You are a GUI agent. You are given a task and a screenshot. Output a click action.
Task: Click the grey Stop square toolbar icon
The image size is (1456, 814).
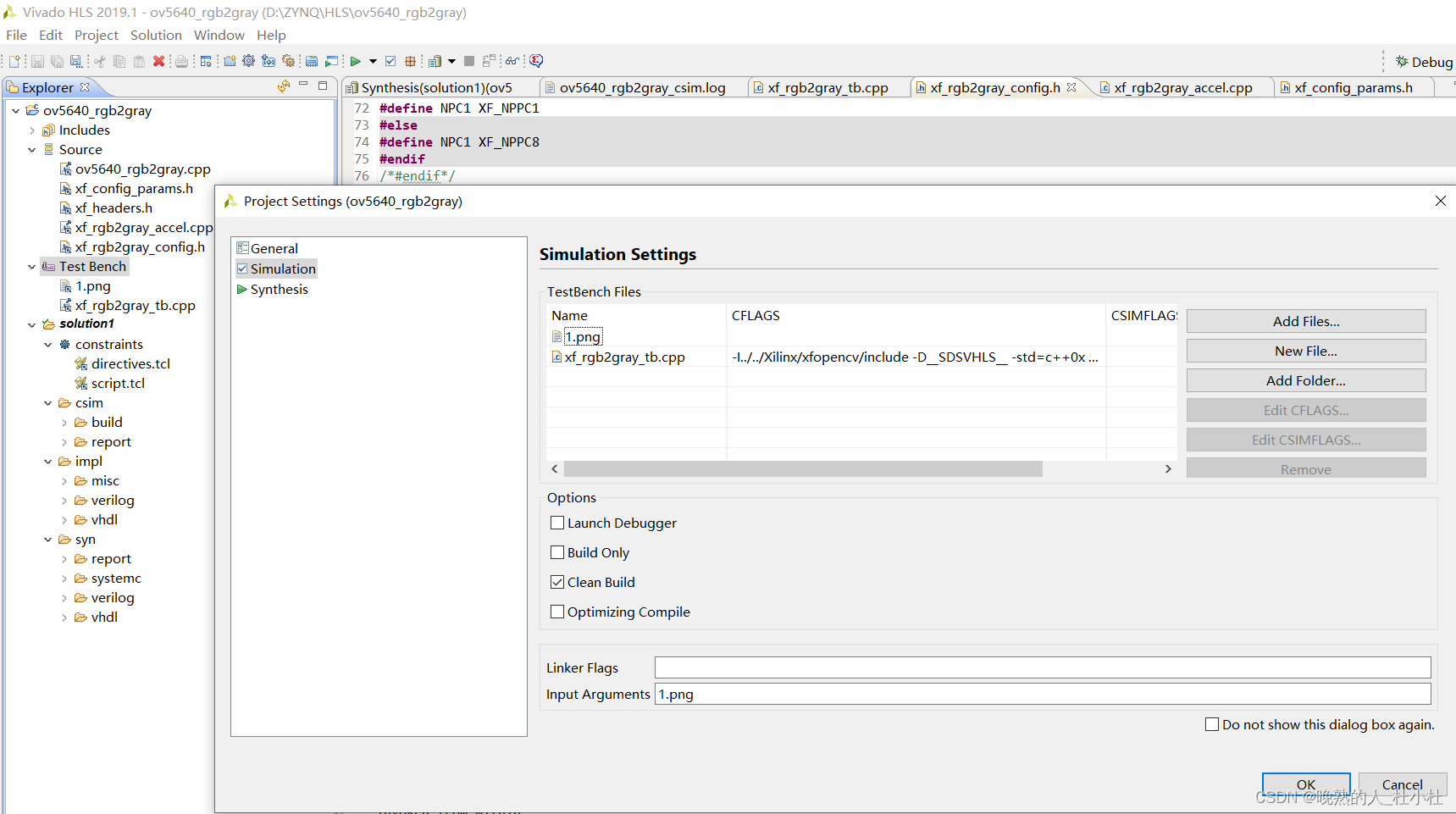coord(469,61)
